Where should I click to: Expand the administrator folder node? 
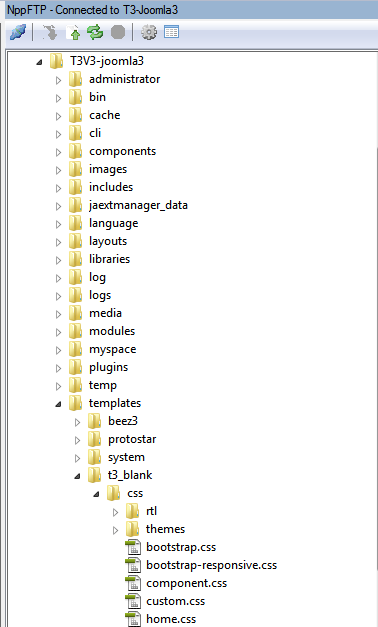point(58,80)
